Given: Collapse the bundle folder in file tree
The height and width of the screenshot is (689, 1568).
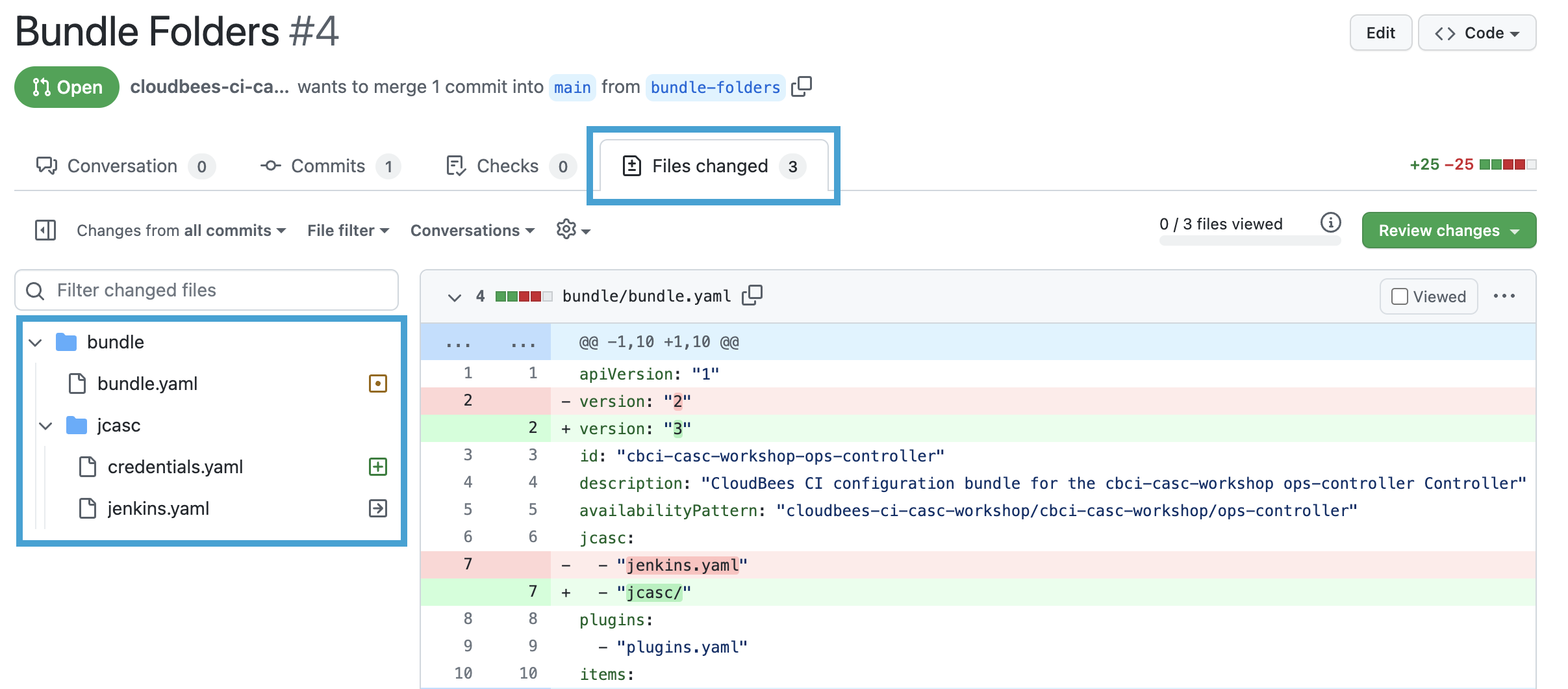Looking at the screenshot, I should pos(36,343).
